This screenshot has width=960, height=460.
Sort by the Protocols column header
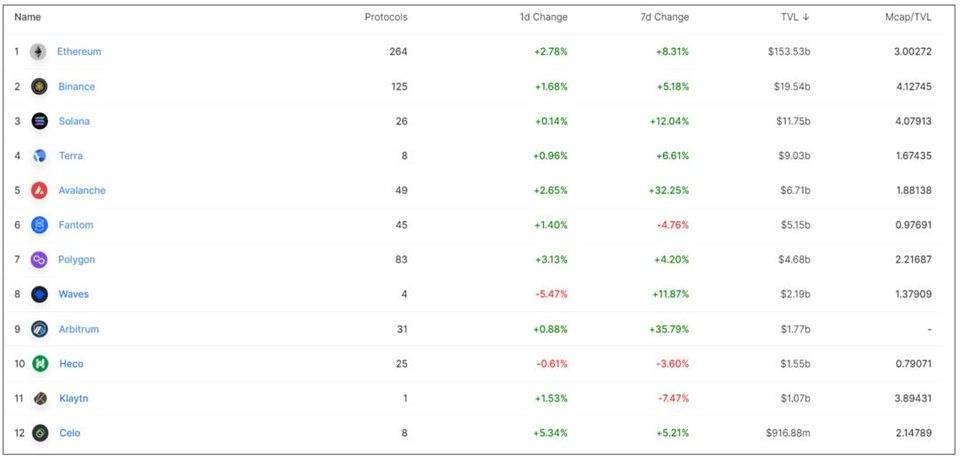(x=385, y=17)
